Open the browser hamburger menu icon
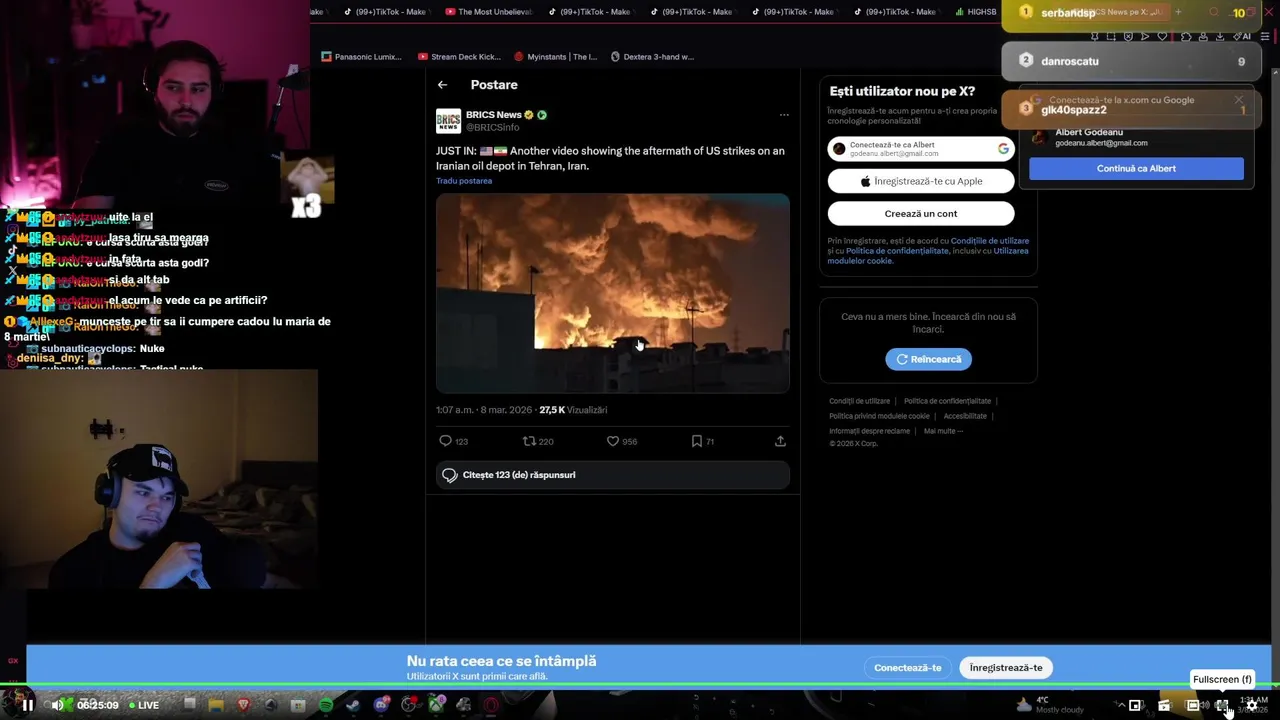 (1265, 36)
